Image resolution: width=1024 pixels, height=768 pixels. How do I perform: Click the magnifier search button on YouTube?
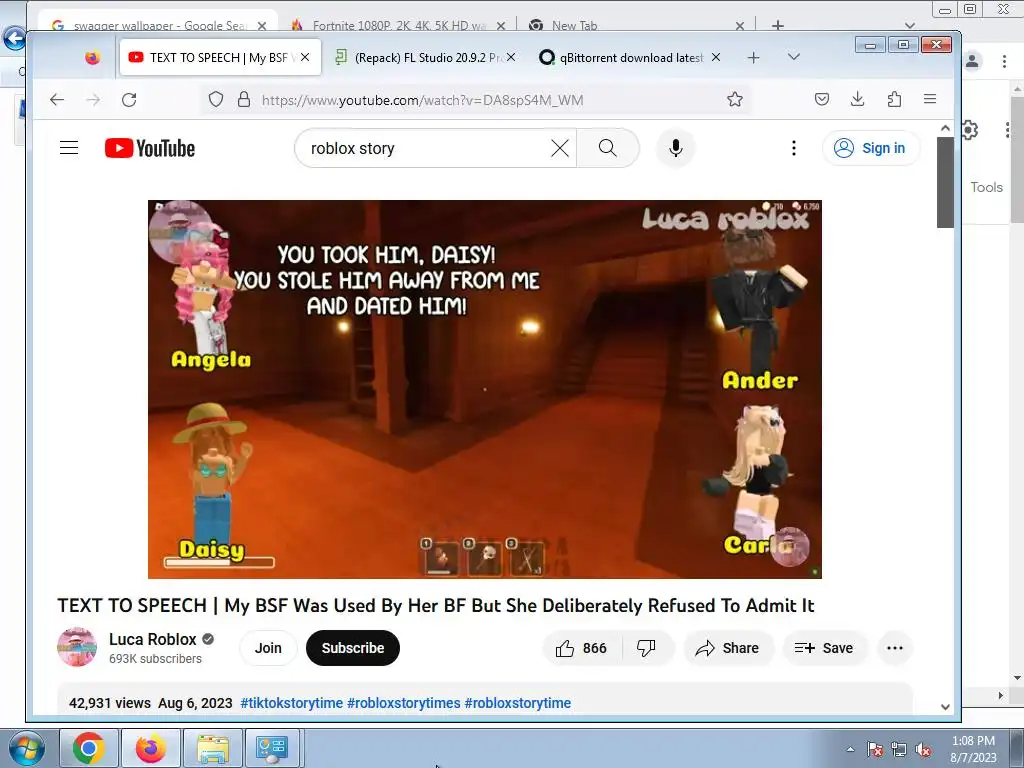coord(607,148)
